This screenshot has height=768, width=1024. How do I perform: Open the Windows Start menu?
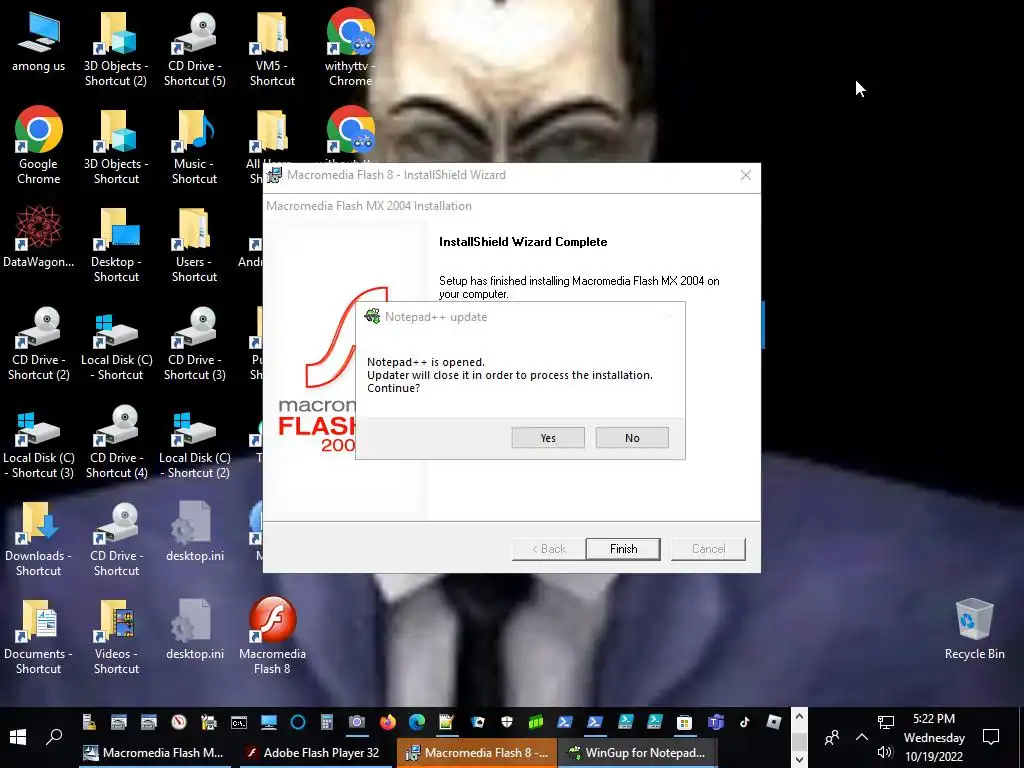click(x=18, y=737)
